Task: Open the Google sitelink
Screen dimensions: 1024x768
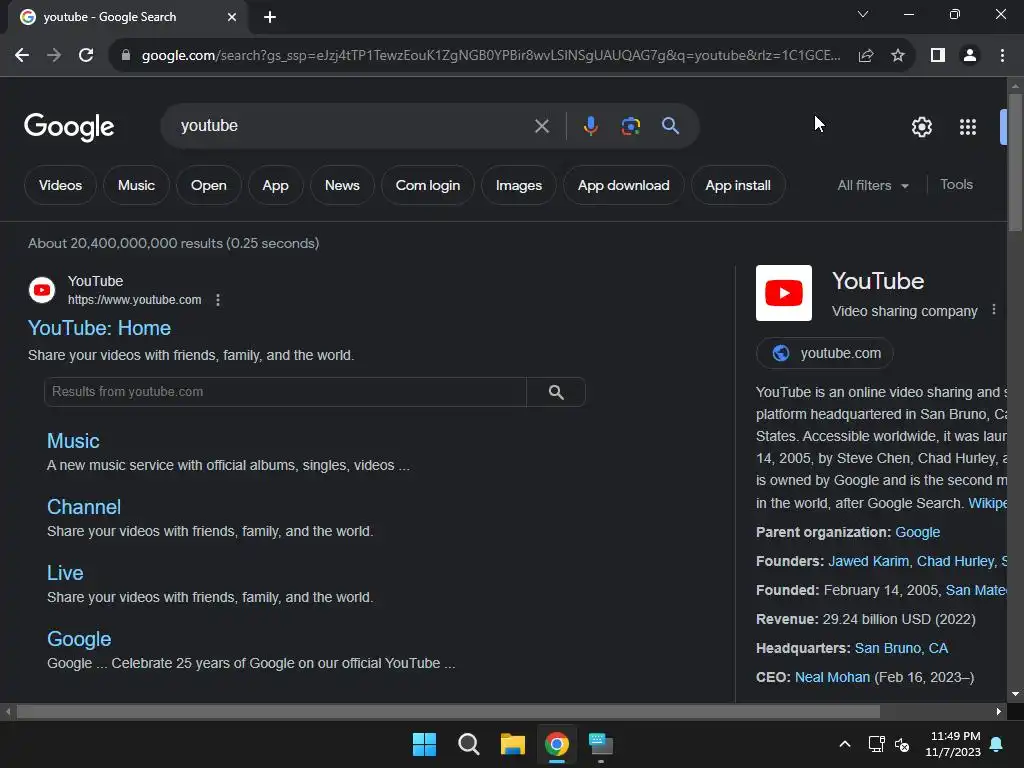Action: 79,639
